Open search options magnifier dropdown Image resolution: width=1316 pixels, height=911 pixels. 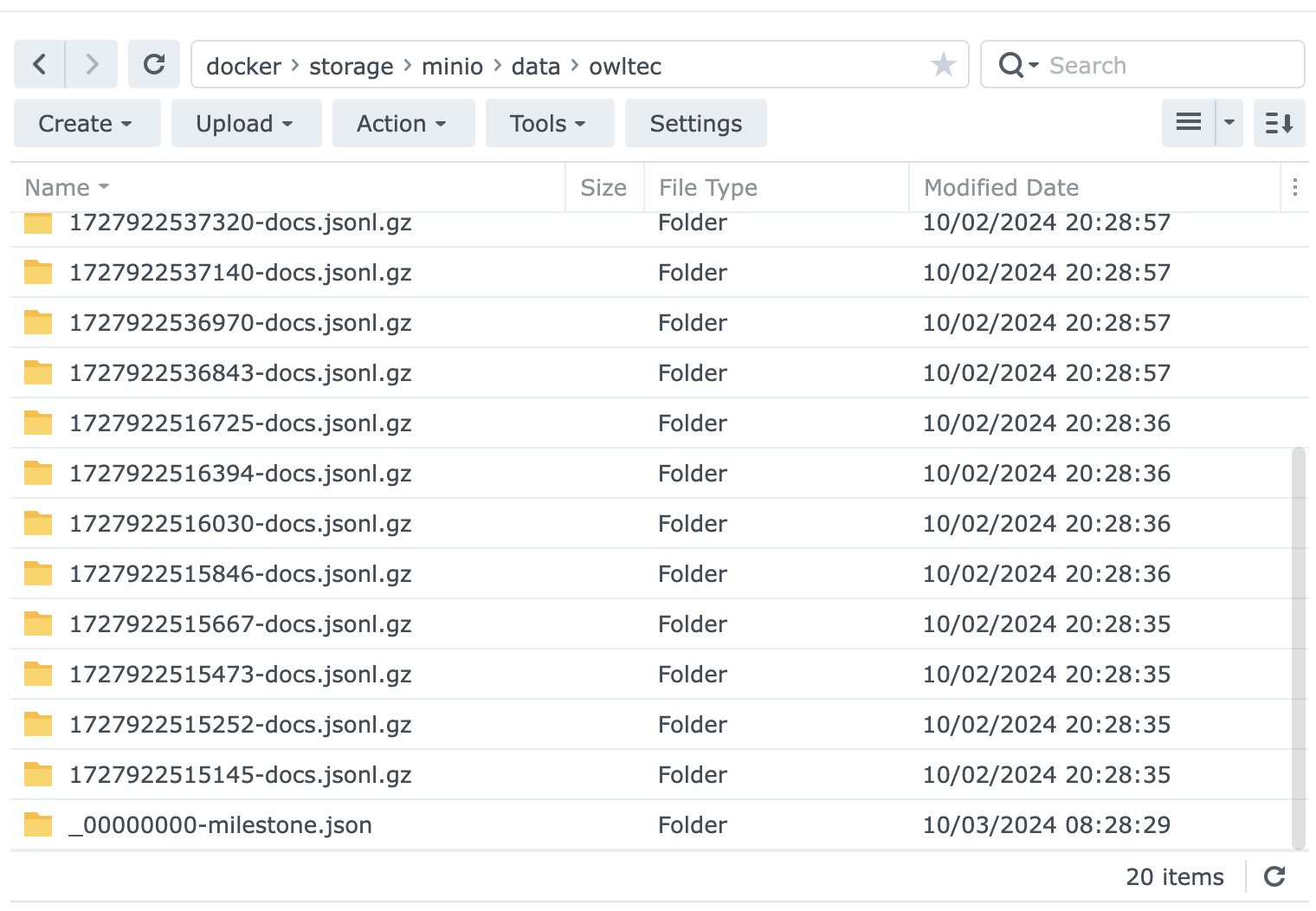[x=1017, y=65]
